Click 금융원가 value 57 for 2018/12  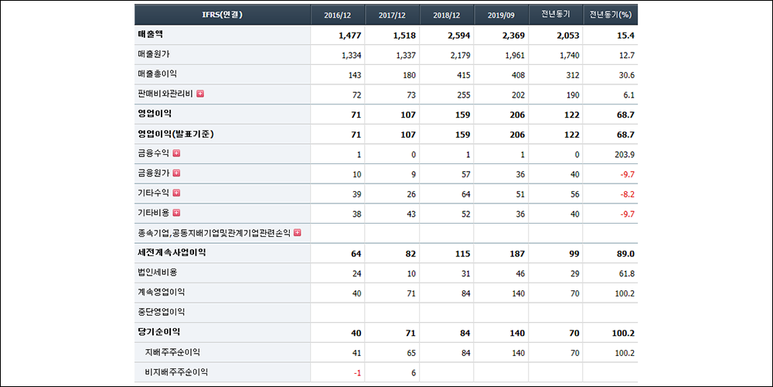(466, 175)
